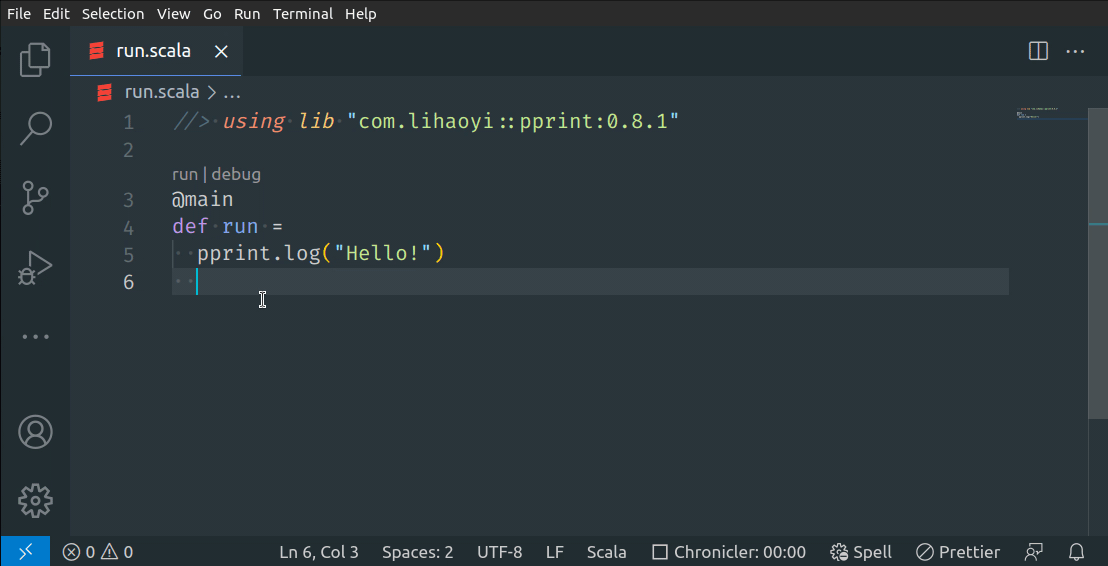This screenshot has width=1108, height=566.
Task: Click the run code lens above @main
Action: coord(184,175)
